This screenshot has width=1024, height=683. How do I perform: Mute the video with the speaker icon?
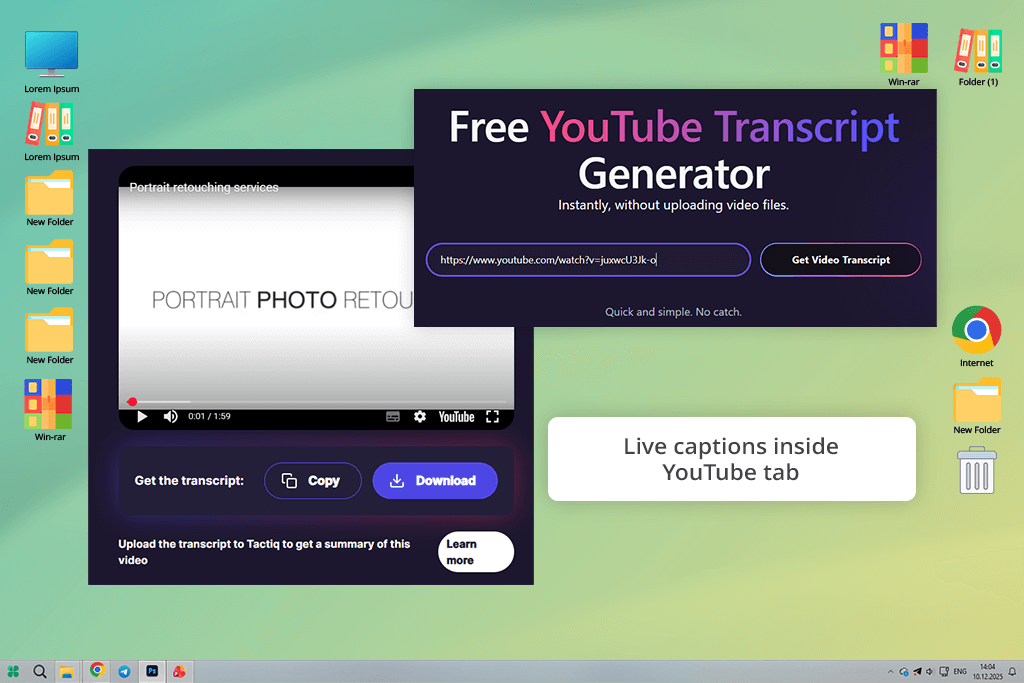(170, 417)
